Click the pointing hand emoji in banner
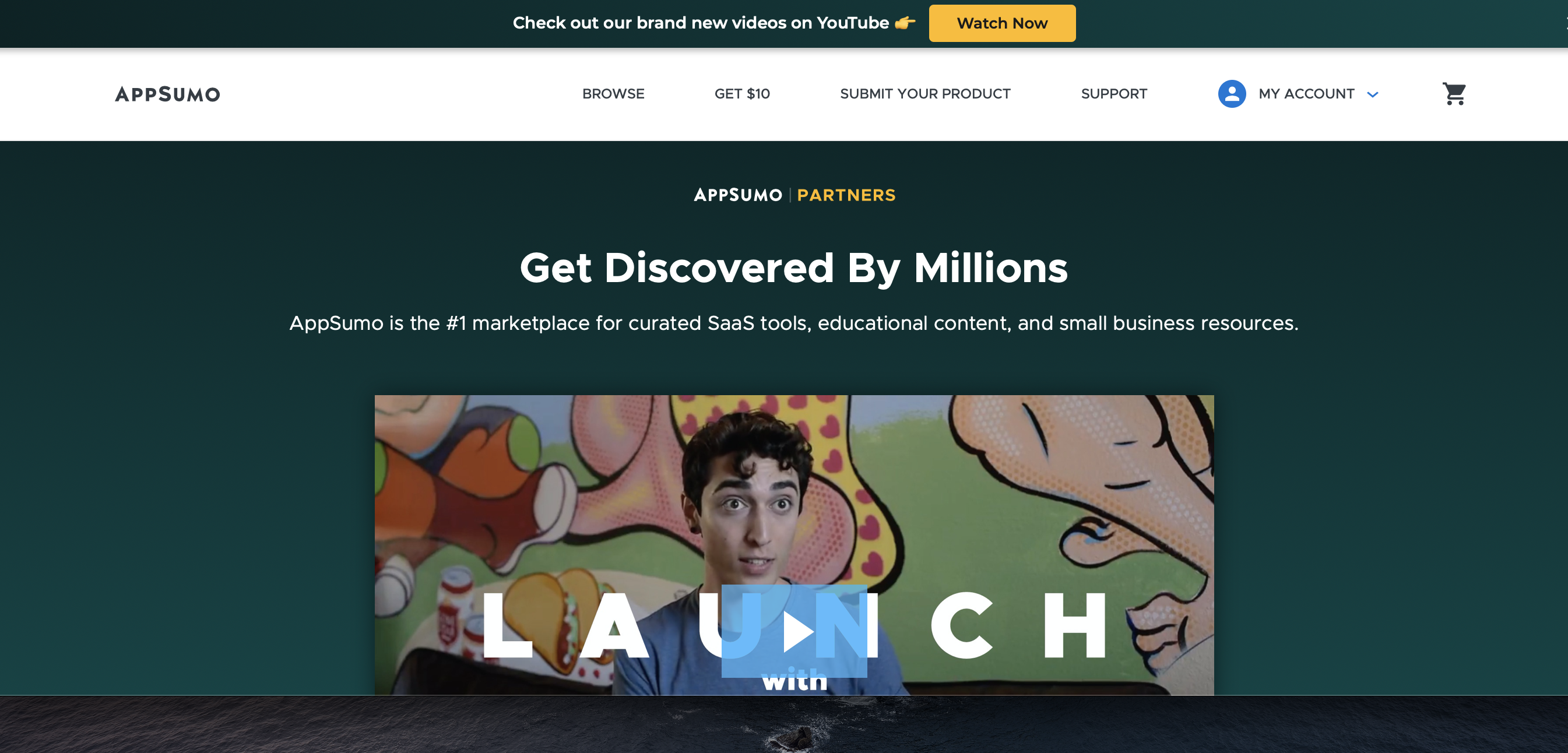 (905, 23)
